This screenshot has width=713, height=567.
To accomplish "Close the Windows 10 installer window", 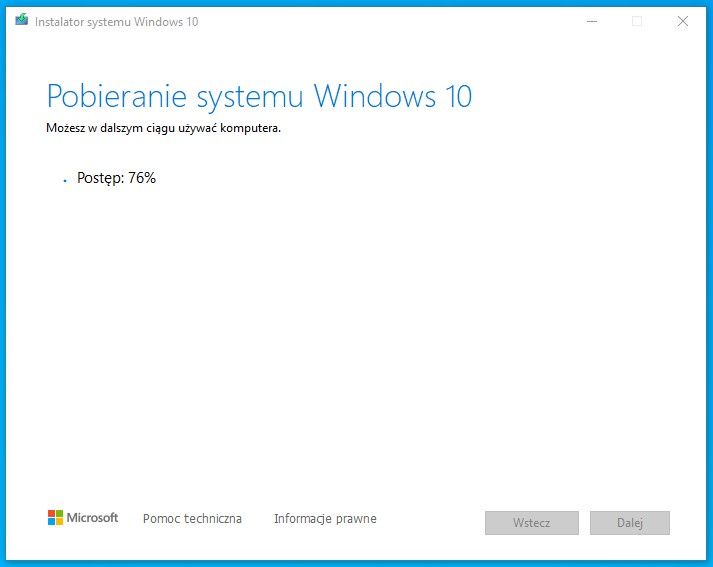I will point(683,21).
